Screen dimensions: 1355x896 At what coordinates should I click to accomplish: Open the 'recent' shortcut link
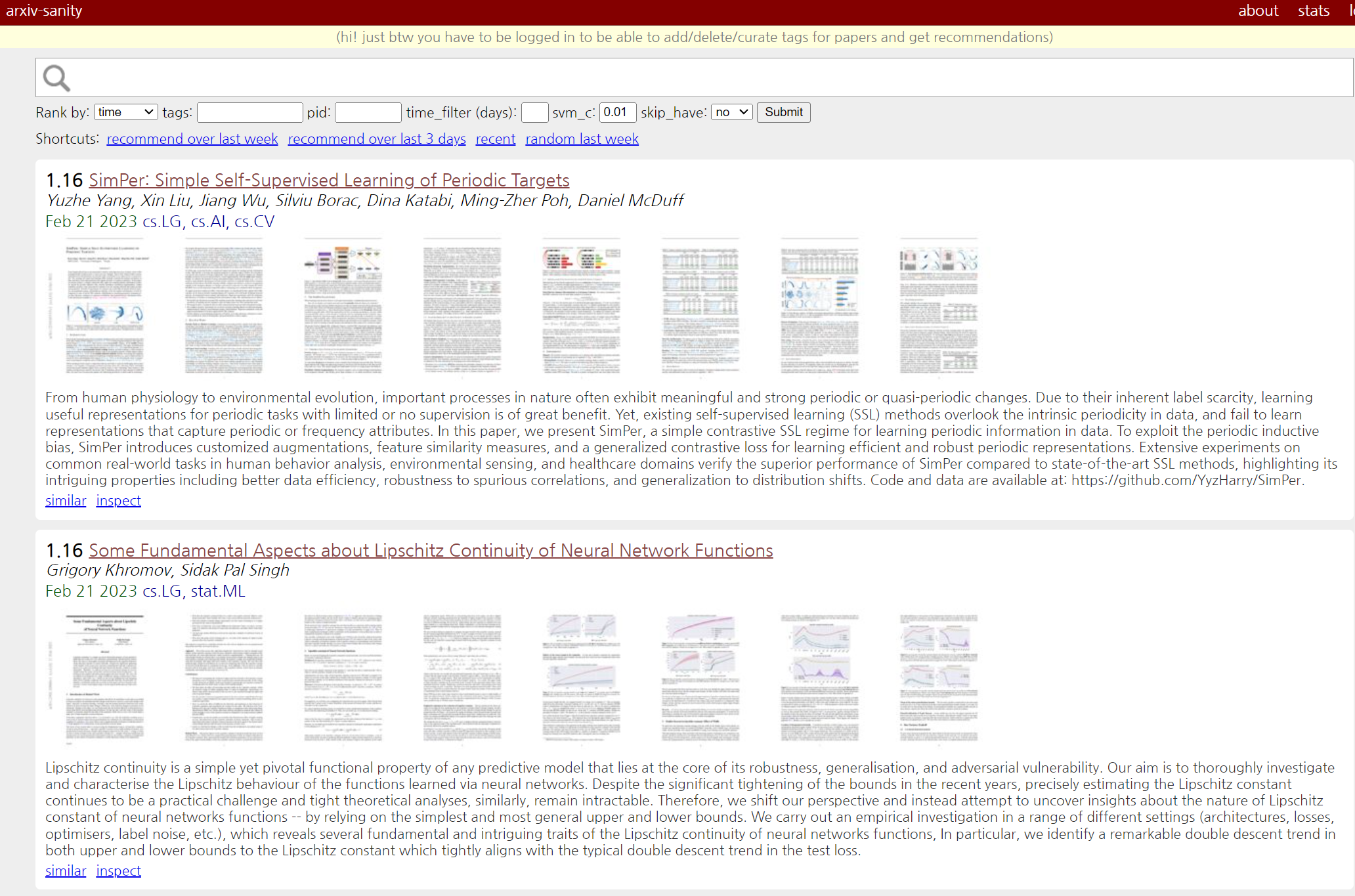[x=496, y=139]
